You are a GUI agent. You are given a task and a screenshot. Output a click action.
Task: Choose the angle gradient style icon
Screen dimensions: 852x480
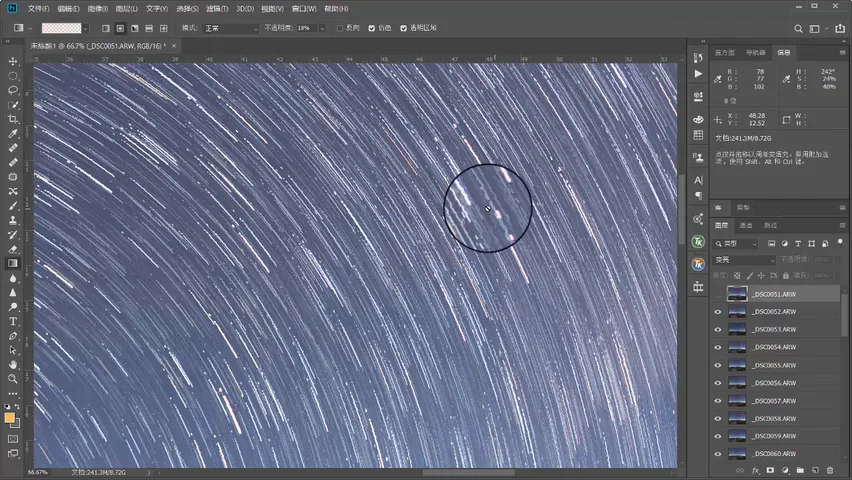pos(135,28)
